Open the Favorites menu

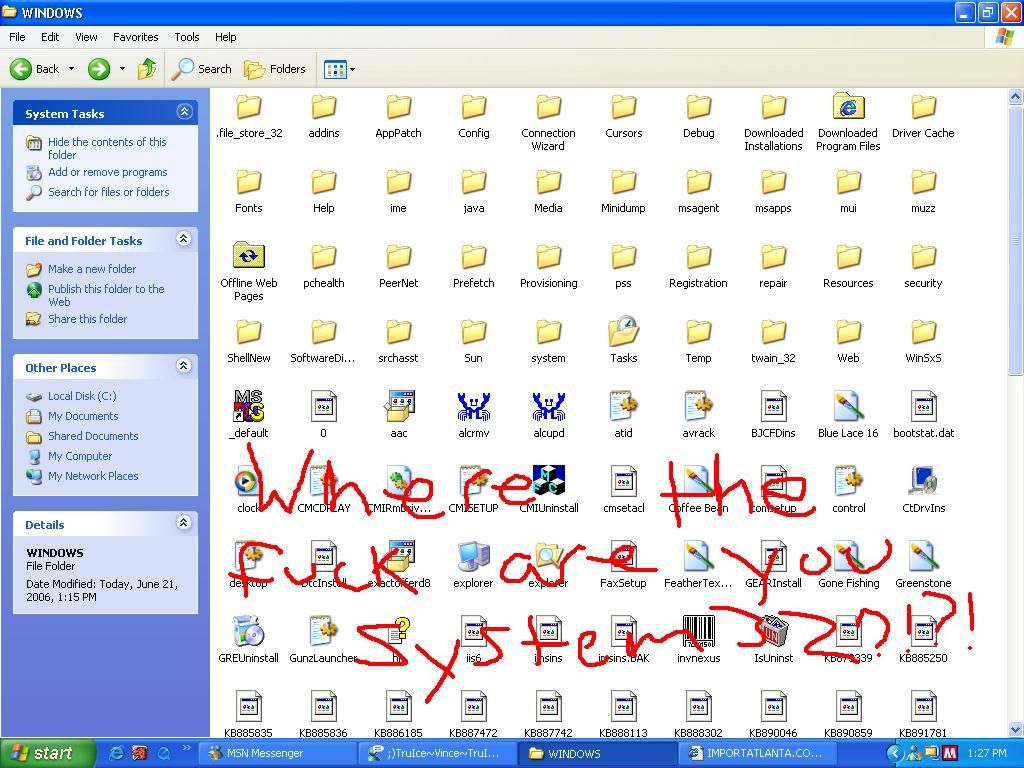pos(135,37)
